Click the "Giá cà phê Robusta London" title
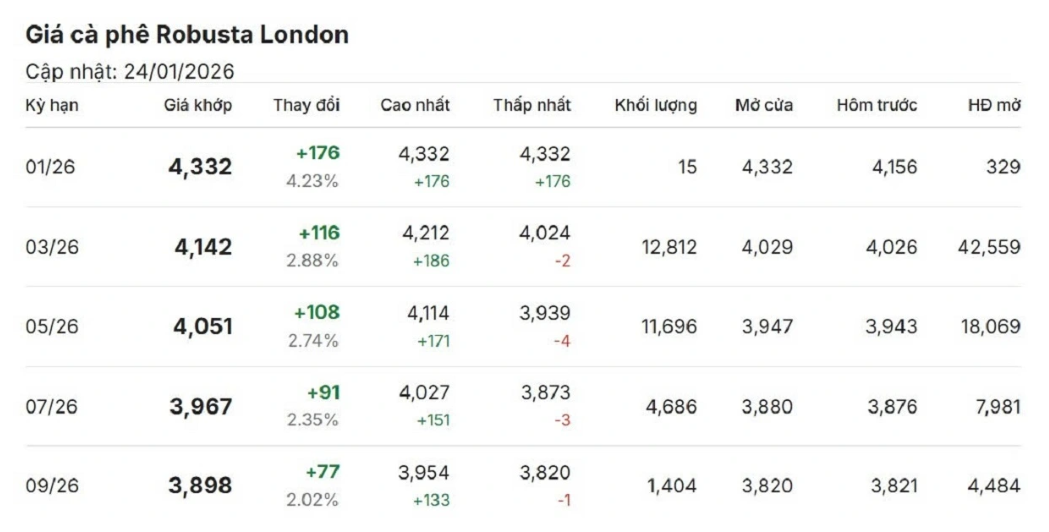Image resolution: width=1049 pixels, height=532 pixels. (x=187, y=35)
